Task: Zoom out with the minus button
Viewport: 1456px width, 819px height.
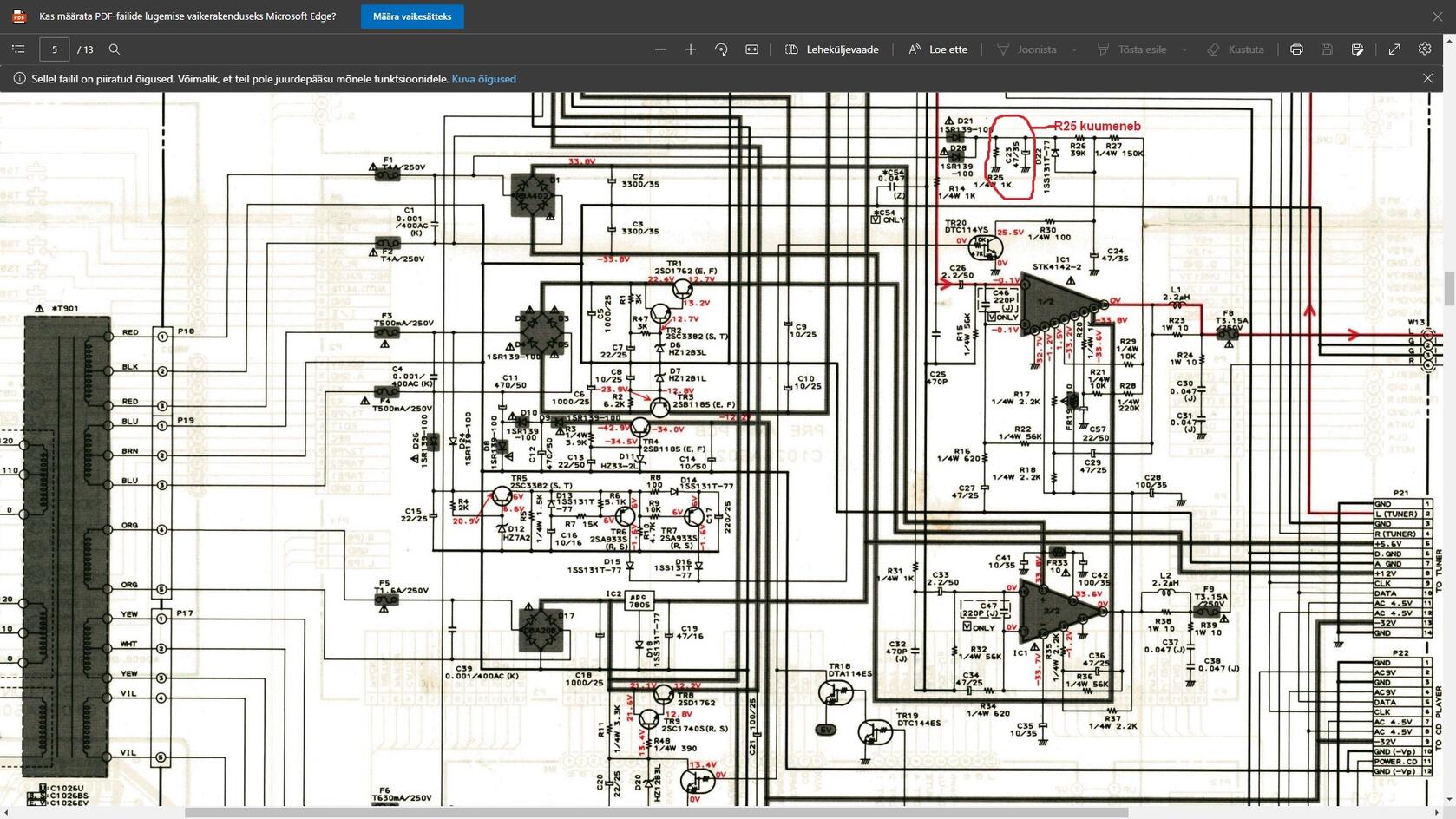Action: (660, 49)
